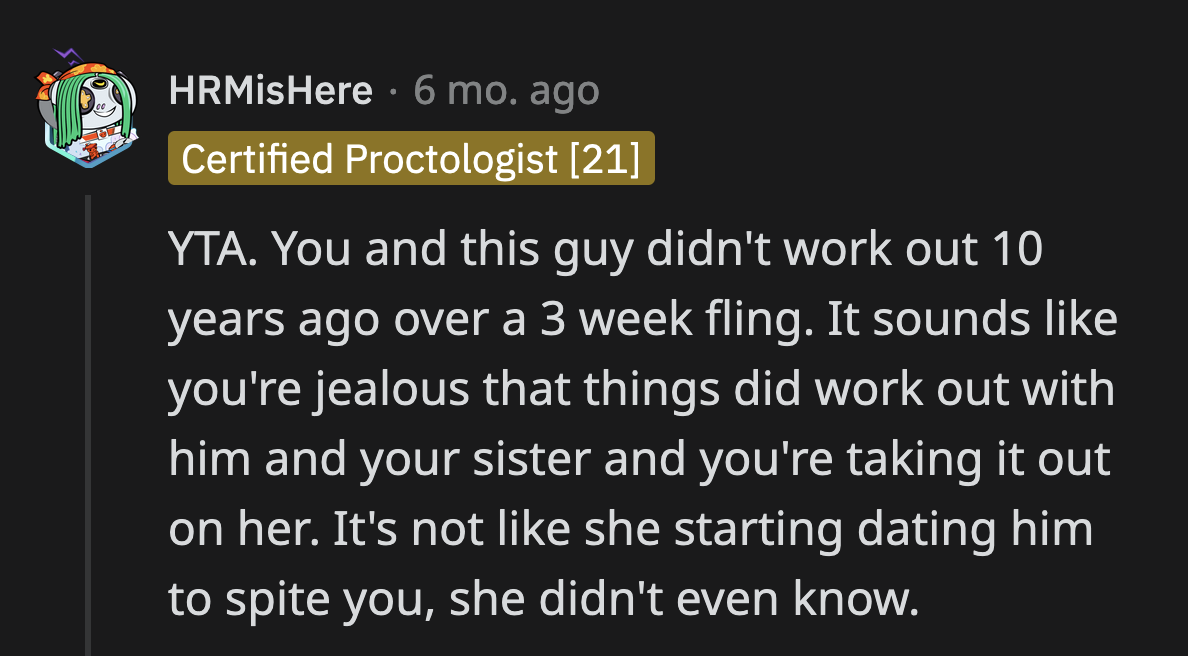The image size is (1188, 656).
Task: Select the Certified Proctologist [21] flair badge
Action: click(411, 158)
